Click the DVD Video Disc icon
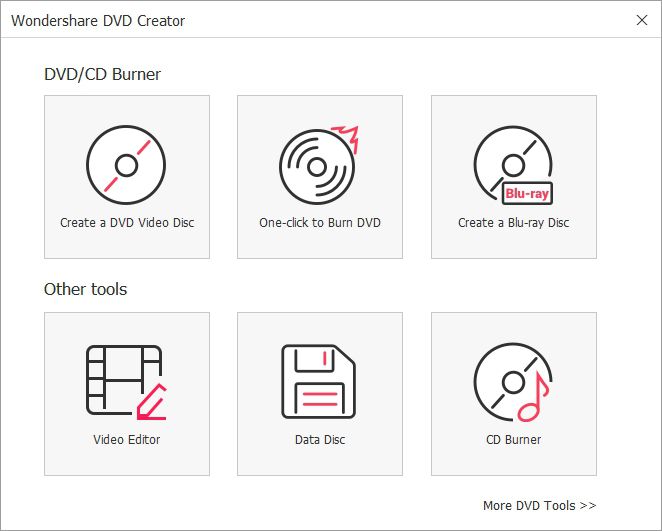 (126, 165)
